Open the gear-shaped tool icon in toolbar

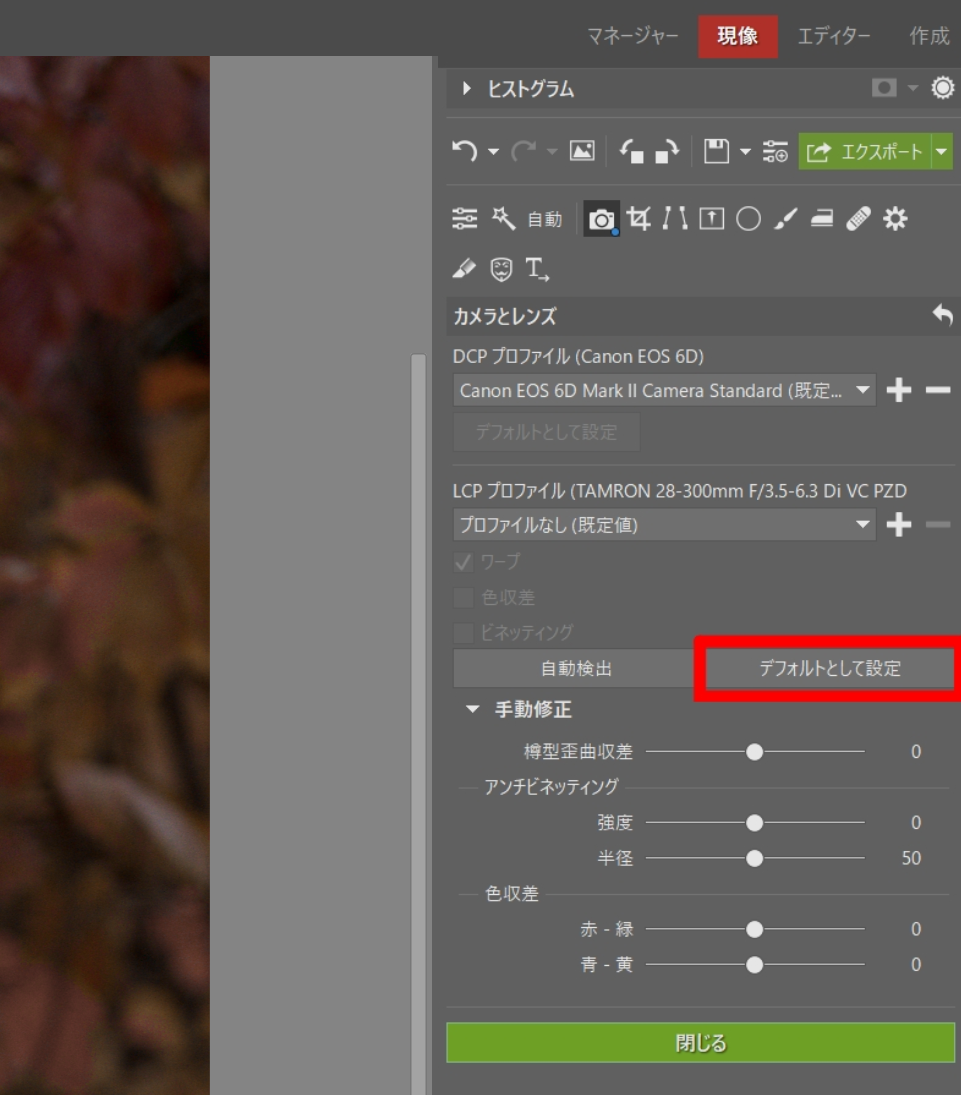tap(895, 219)
